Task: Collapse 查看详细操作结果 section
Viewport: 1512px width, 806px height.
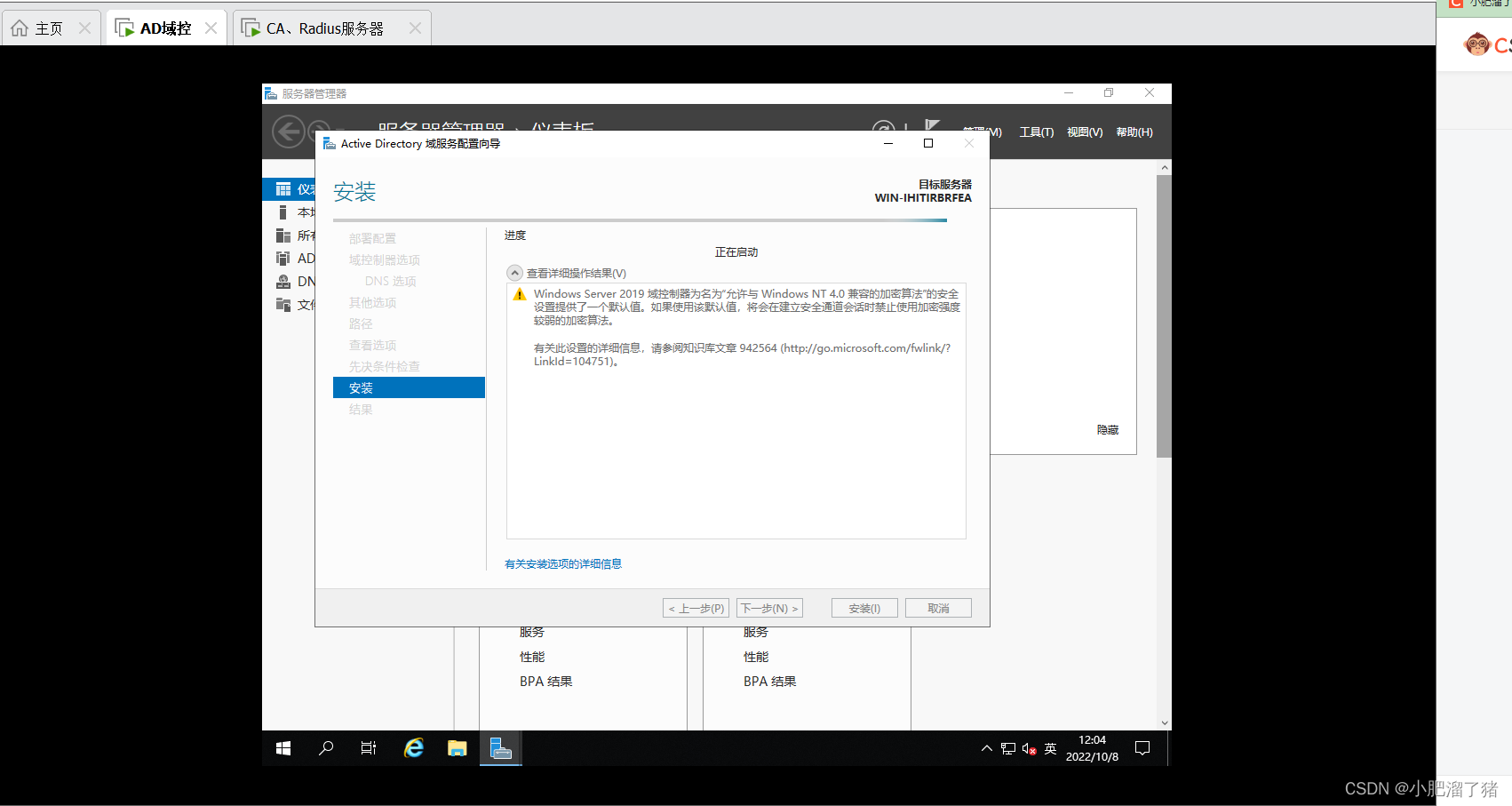Action: tap(514, 273)
